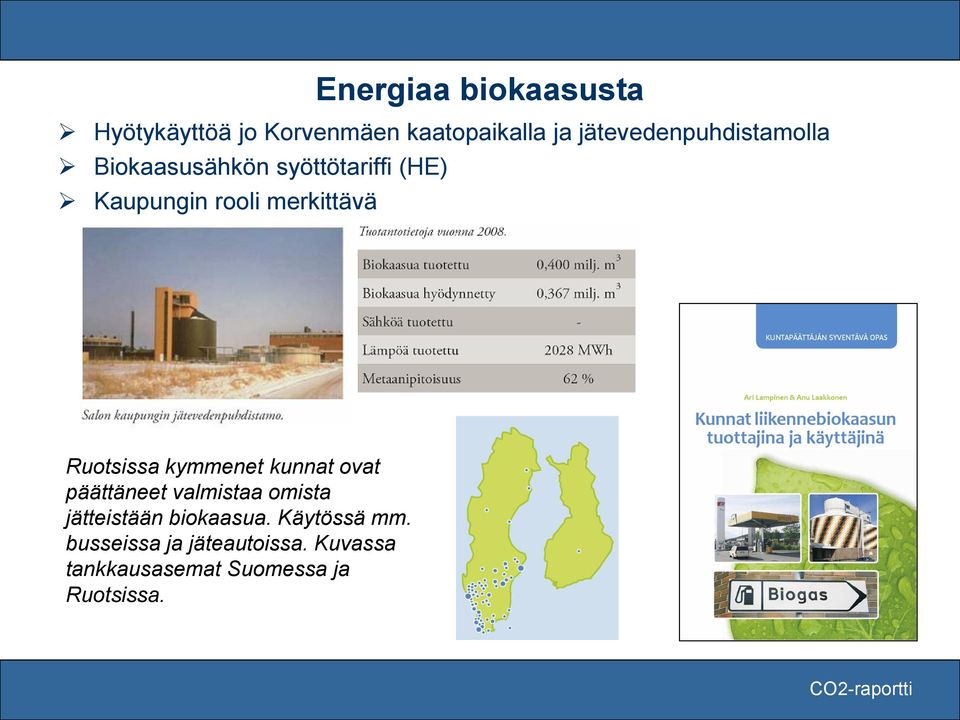Click value '0,400 milj. m3'
This screenshot has width=960, height=720.
(x=579, y=263)
